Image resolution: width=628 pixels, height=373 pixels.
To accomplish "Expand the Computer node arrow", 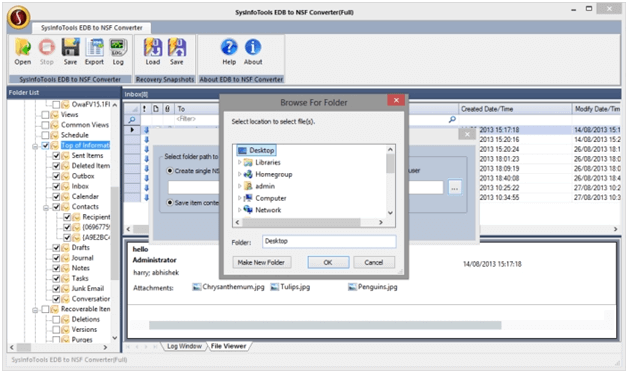I will pos(240,198).
